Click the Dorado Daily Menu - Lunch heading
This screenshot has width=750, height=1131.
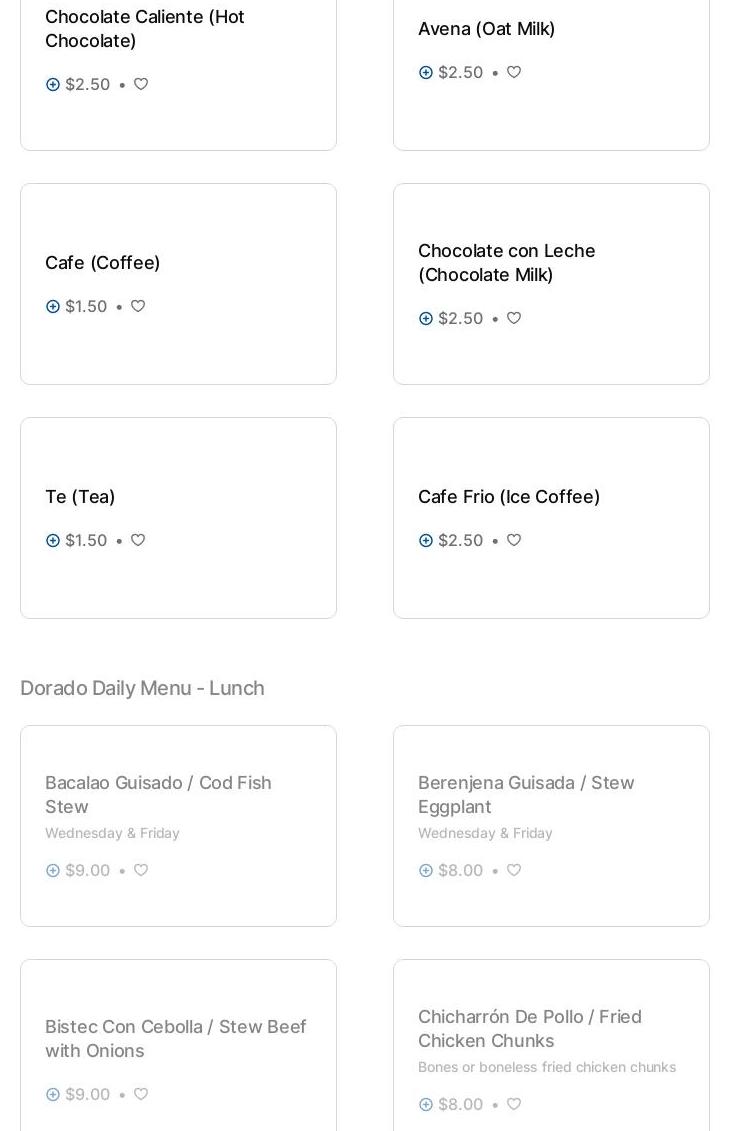(x=142, y=688)
